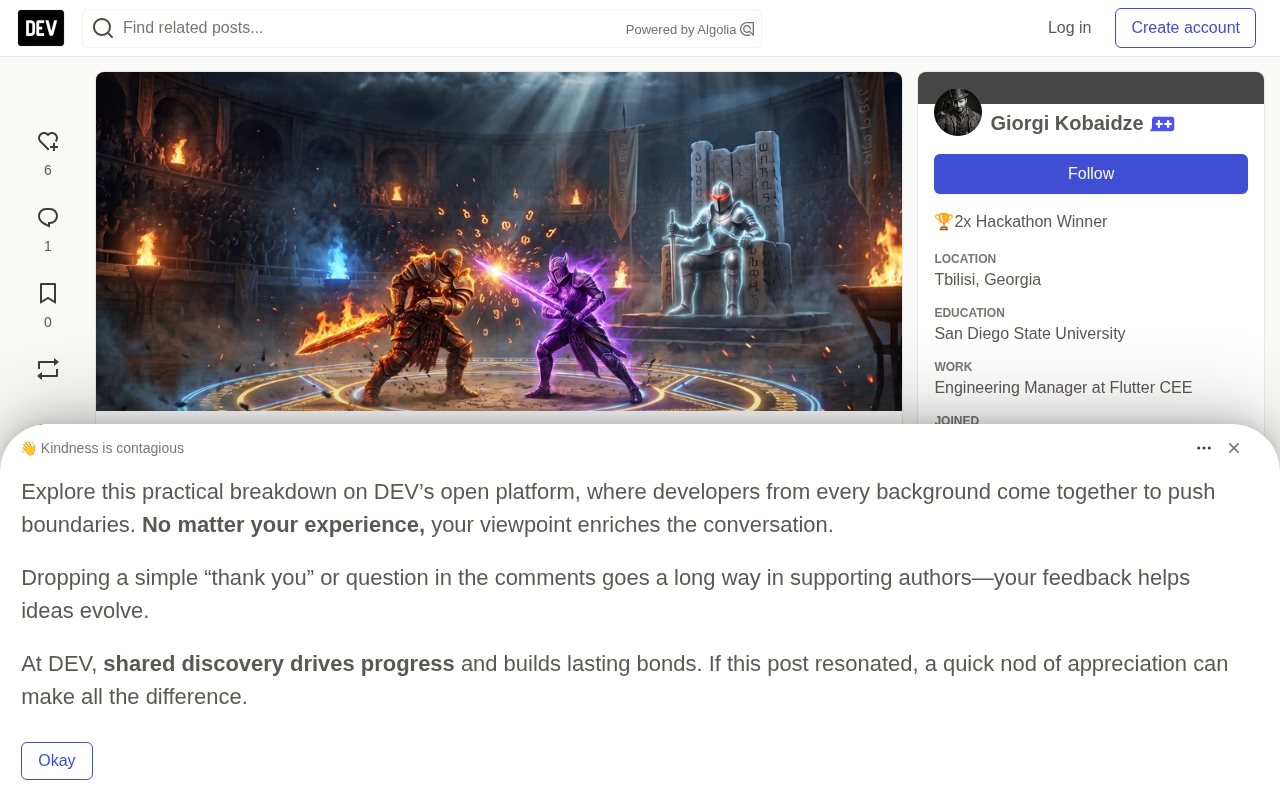The height and width of the screenshot is (800, 1280).
Task: Follow Giorgi Kobaidze
Action: click(1091, 174)
